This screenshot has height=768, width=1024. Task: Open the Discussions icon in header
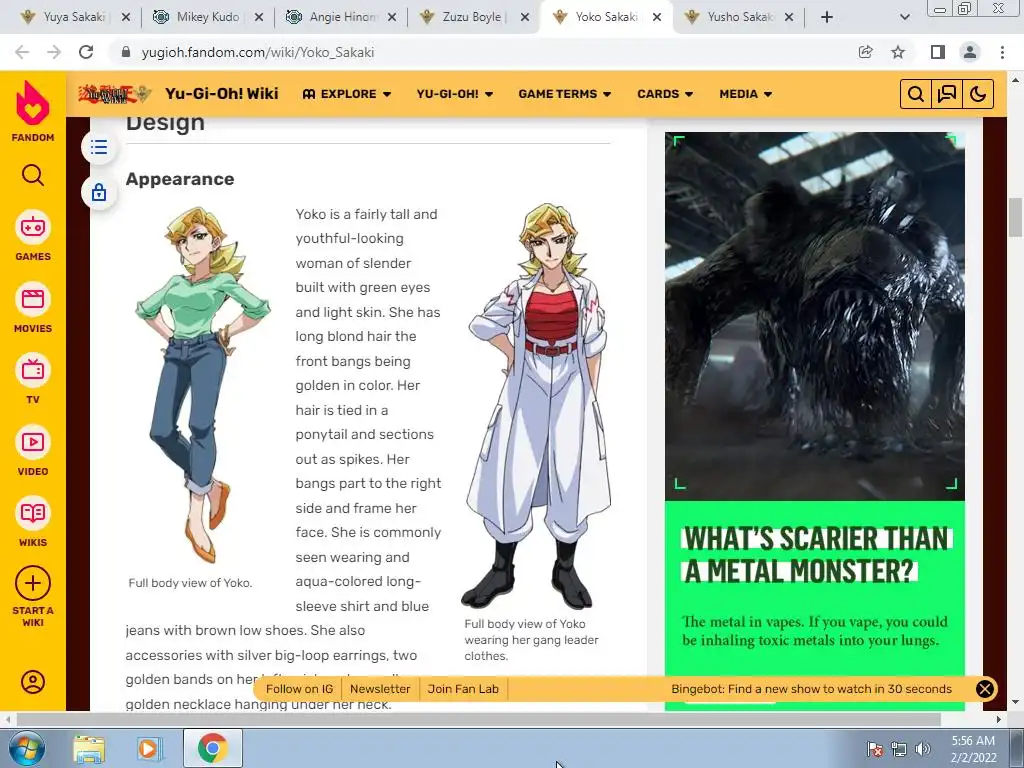(947, 94)
